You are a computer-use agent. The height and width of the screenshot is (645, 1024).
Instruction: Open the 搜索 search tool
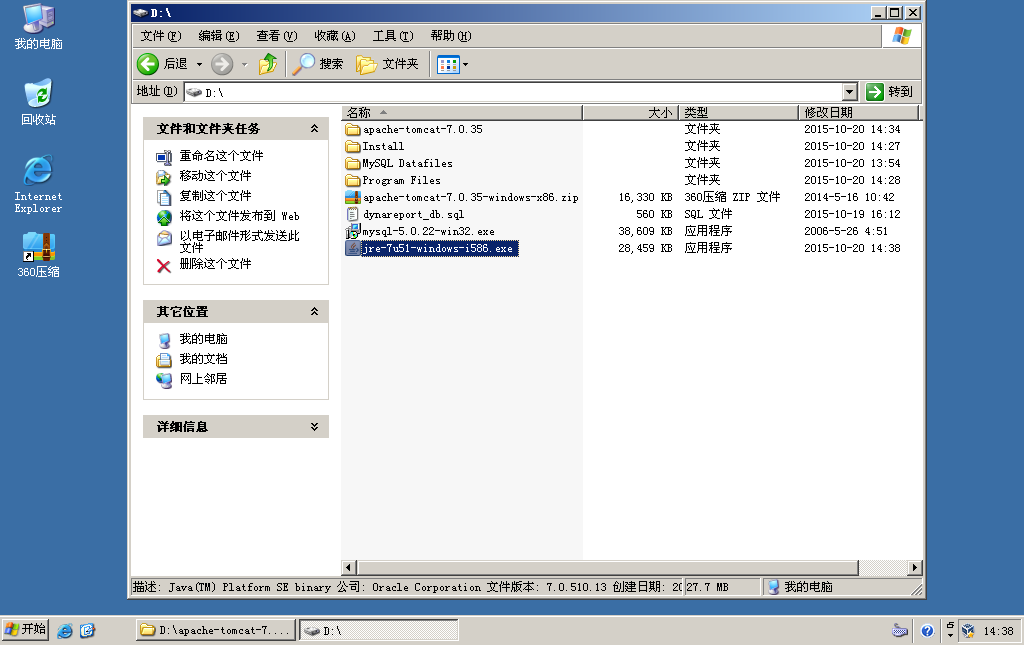coord(318,64)
